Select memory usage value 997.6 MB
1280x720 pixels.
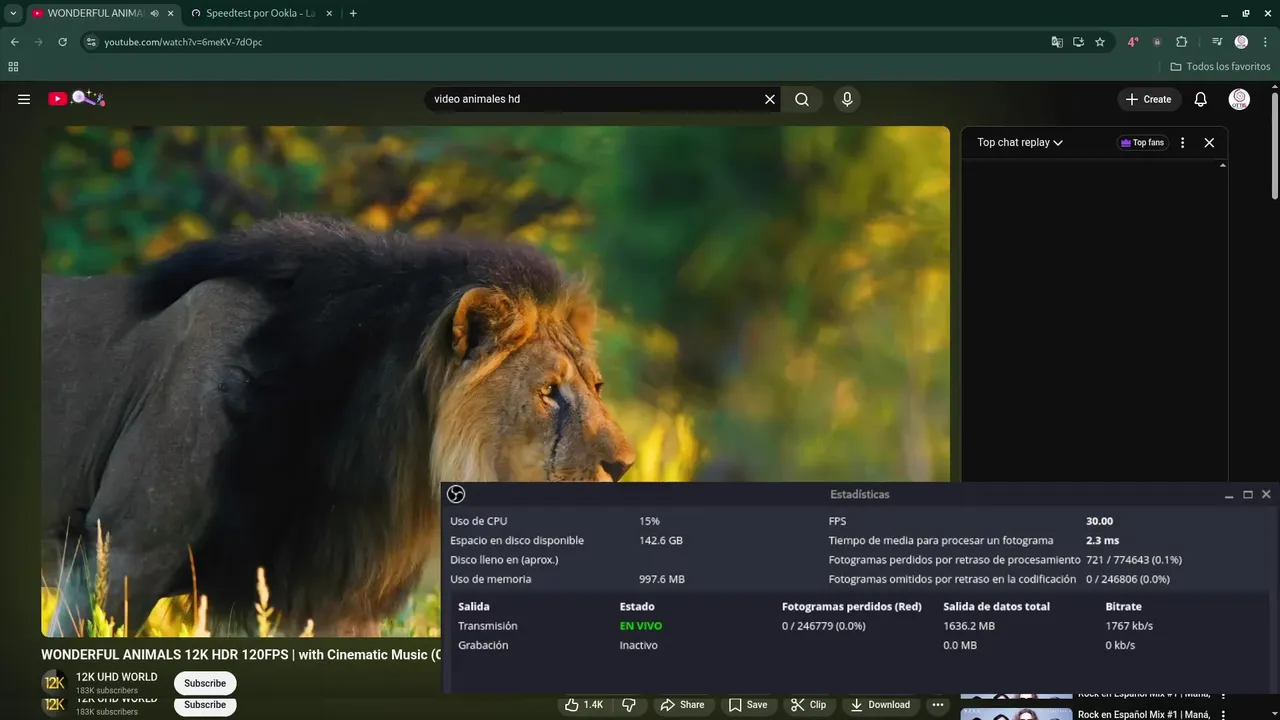pyautogui.click(x=662, y=579)
